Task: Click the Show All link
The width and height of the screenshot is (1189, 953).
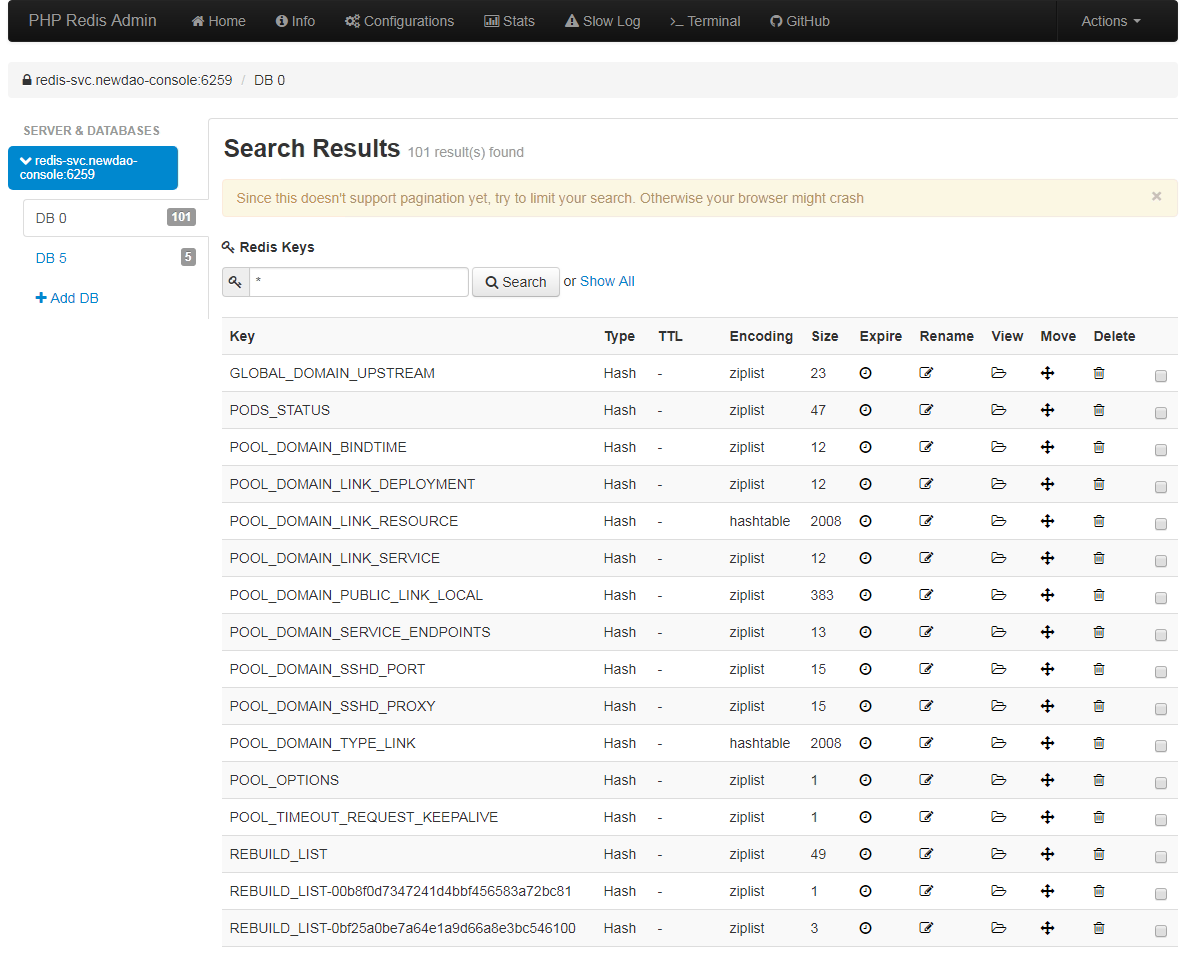Action: point(607,281)
